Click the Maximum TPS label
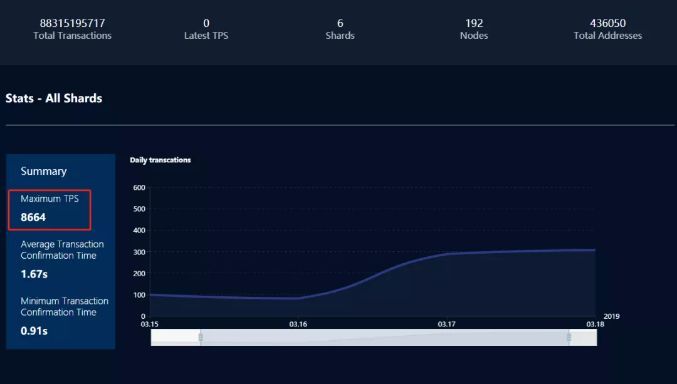The width and height of the screenshot is (677, 384). [x=50, y=199]
